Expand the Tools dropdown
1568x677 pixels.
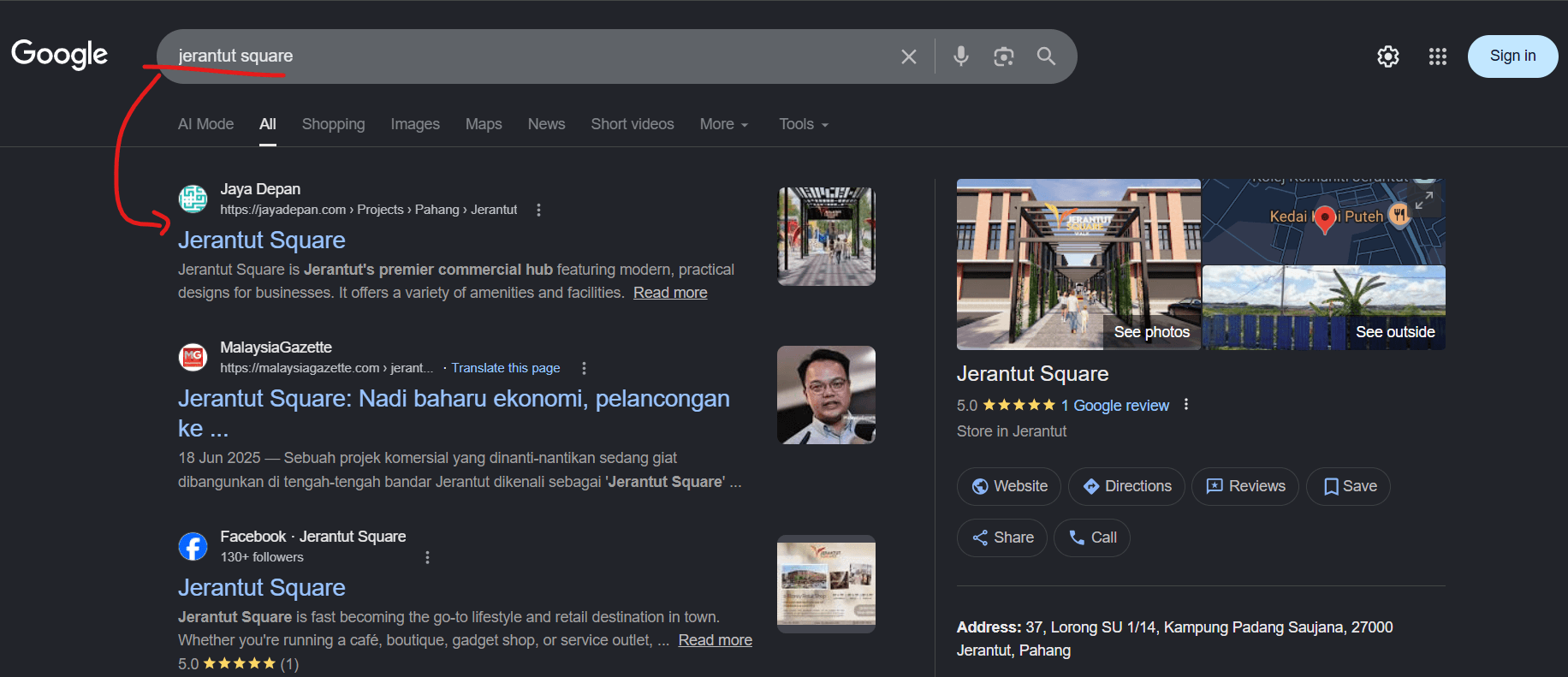click(x=804, y=124)
